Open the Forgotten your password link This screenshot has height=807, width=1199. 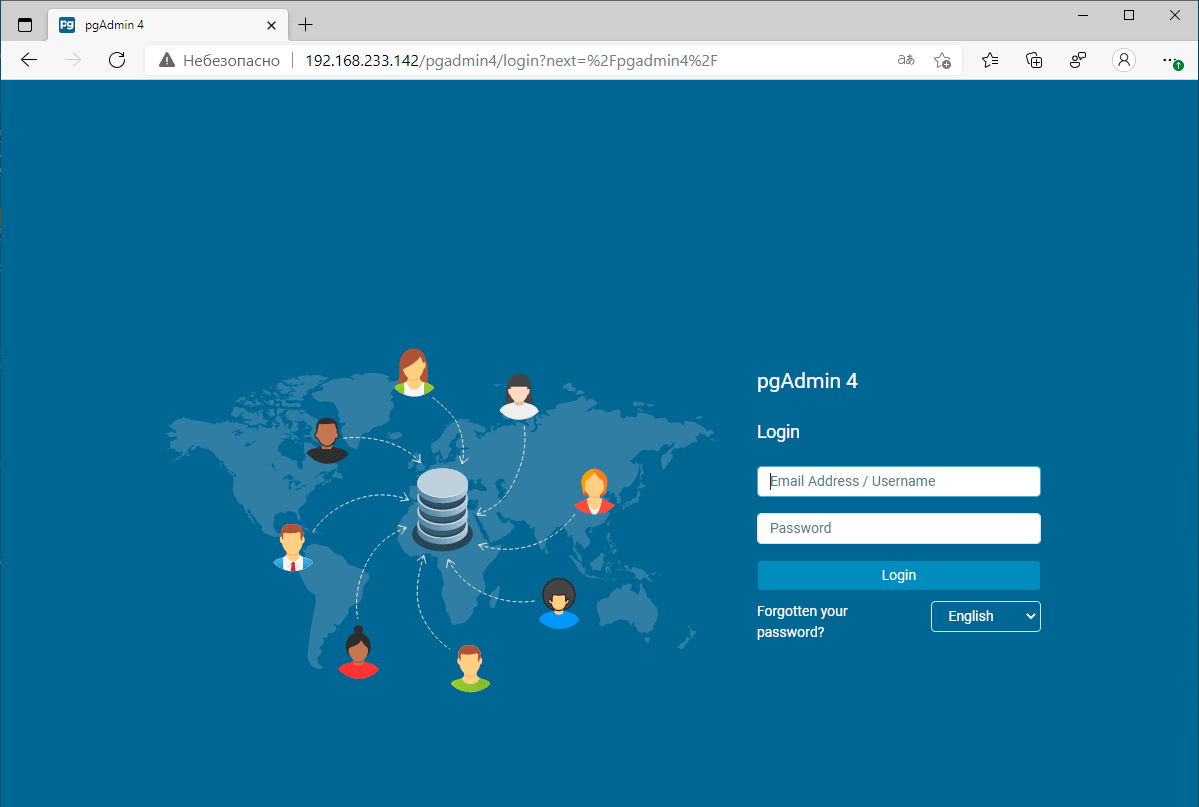[x=802, y=621]
